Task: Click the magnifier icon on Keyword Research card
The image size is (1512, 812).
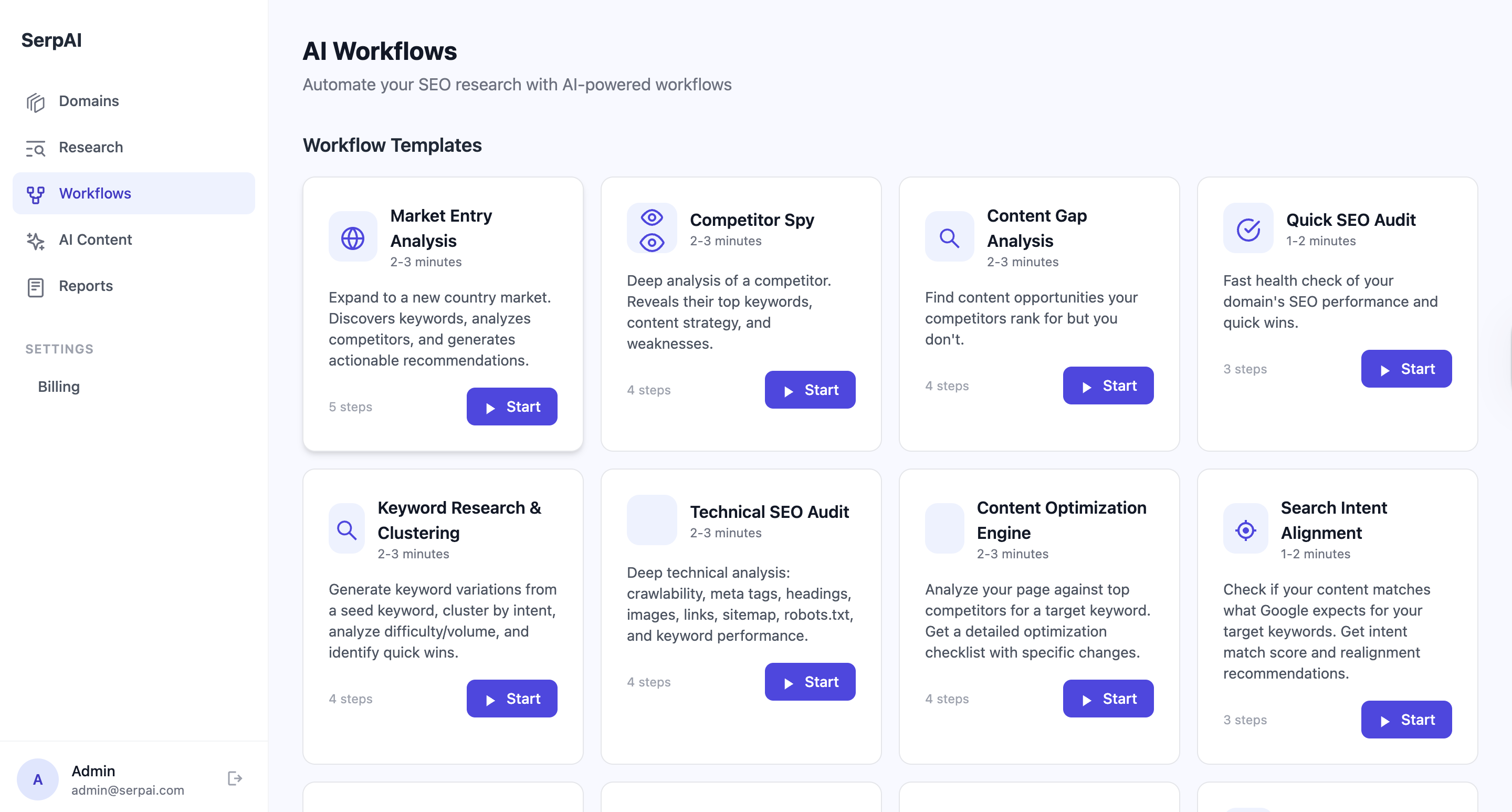Action: tap(346, 529)
